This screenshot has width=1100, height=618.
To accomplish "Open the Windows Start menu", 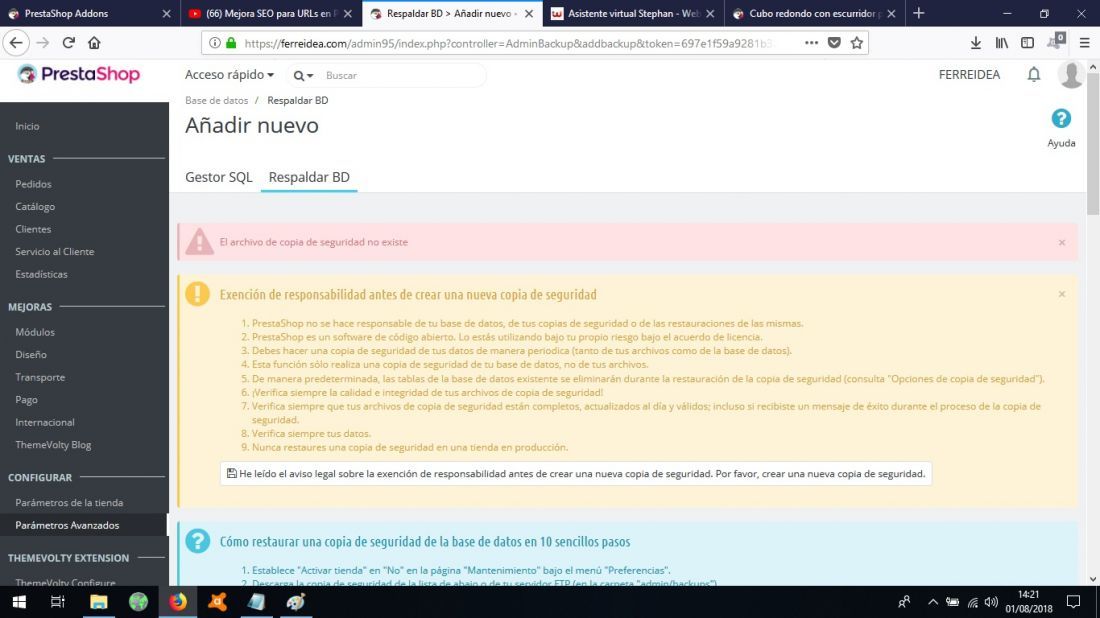I will coord(19,602).
